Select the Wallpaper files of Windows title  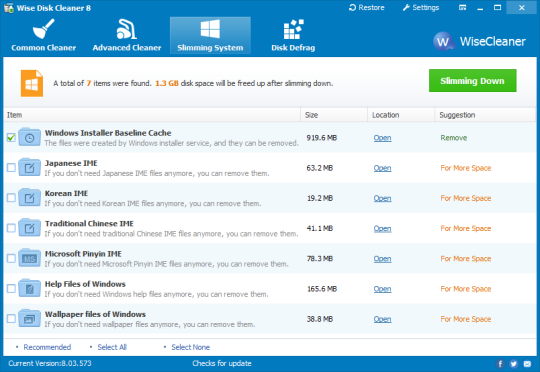95,314
